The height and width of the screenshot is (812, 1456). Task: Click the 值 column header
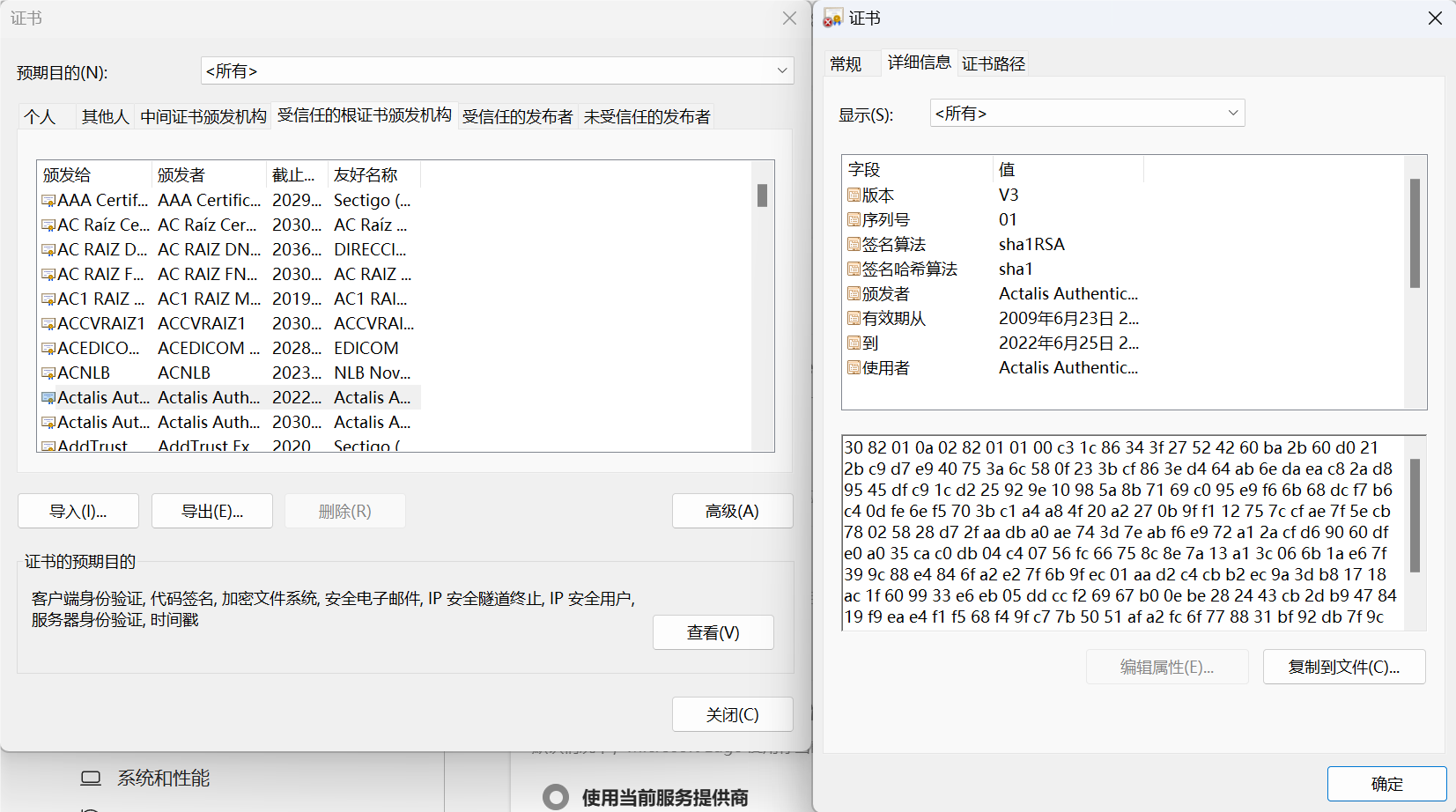[1068, 169]
